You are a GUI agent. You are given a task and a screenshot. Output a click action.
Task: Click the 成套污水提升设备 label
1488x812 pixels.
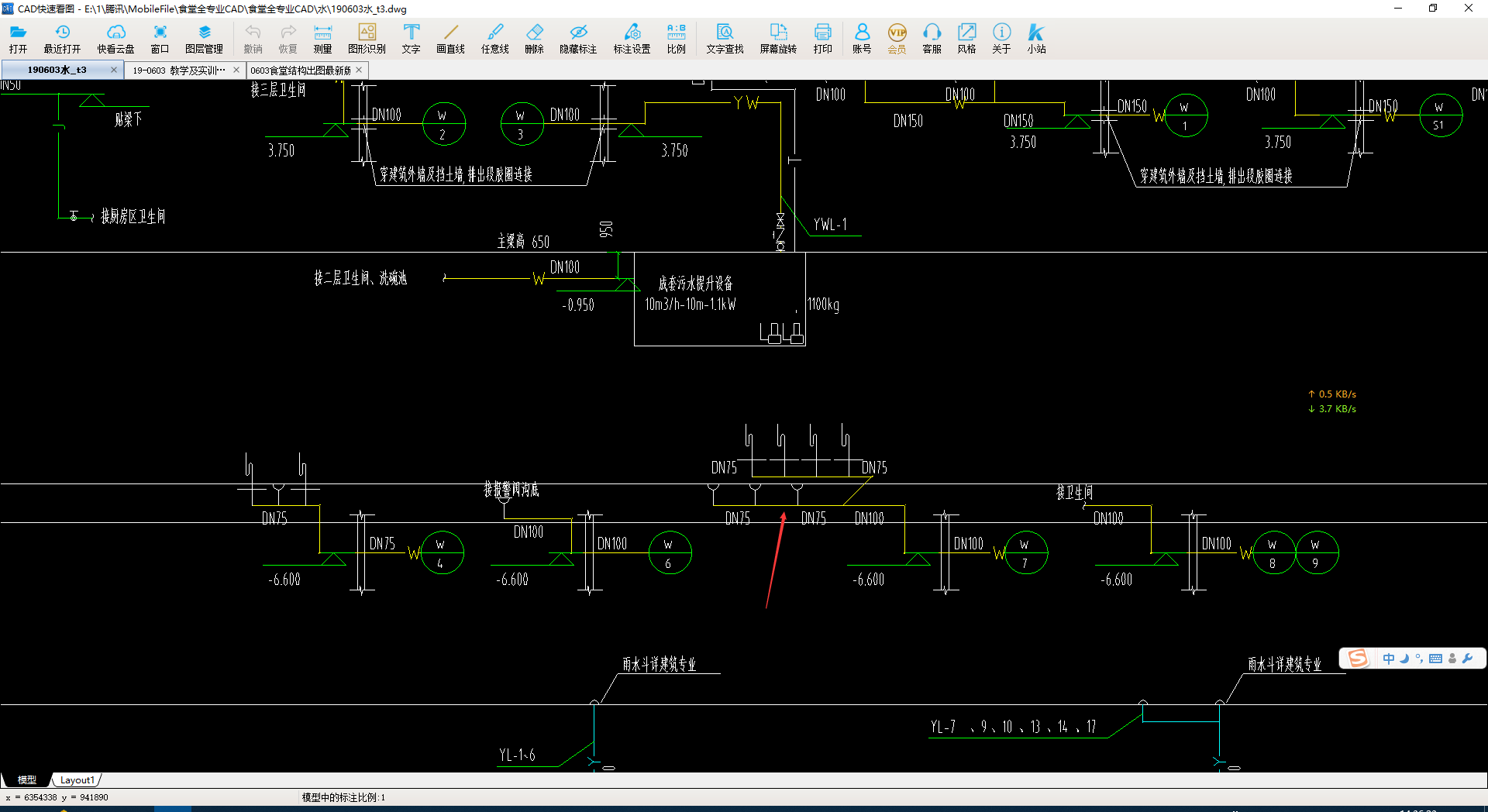695,284
